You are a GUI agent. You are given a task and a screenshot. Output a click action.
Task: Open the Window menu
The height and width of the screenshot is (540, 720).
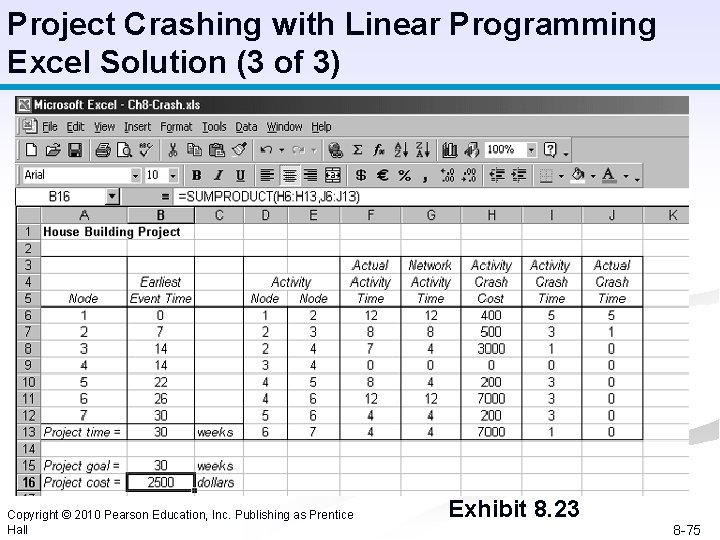(x=284, y=127)
